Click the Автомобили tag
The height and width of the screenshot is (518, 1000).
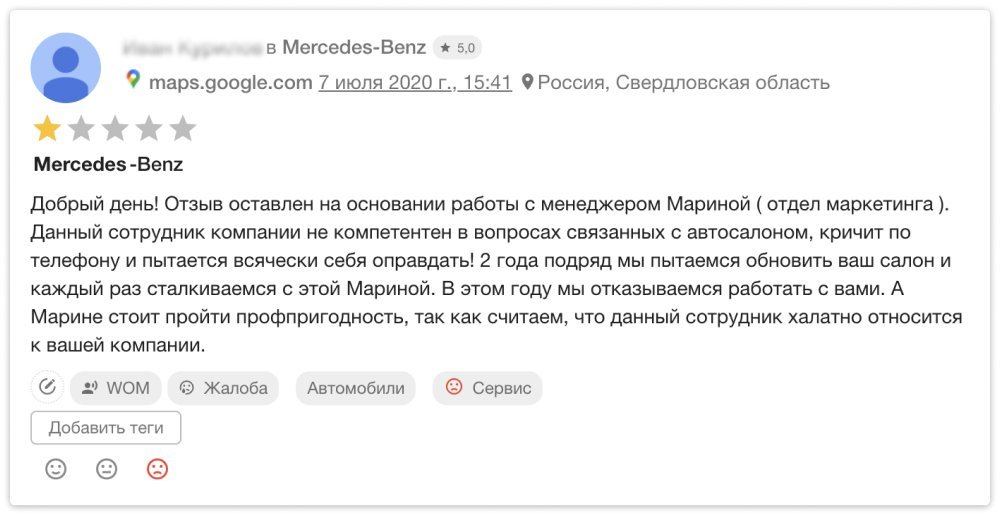click(355, 388)
